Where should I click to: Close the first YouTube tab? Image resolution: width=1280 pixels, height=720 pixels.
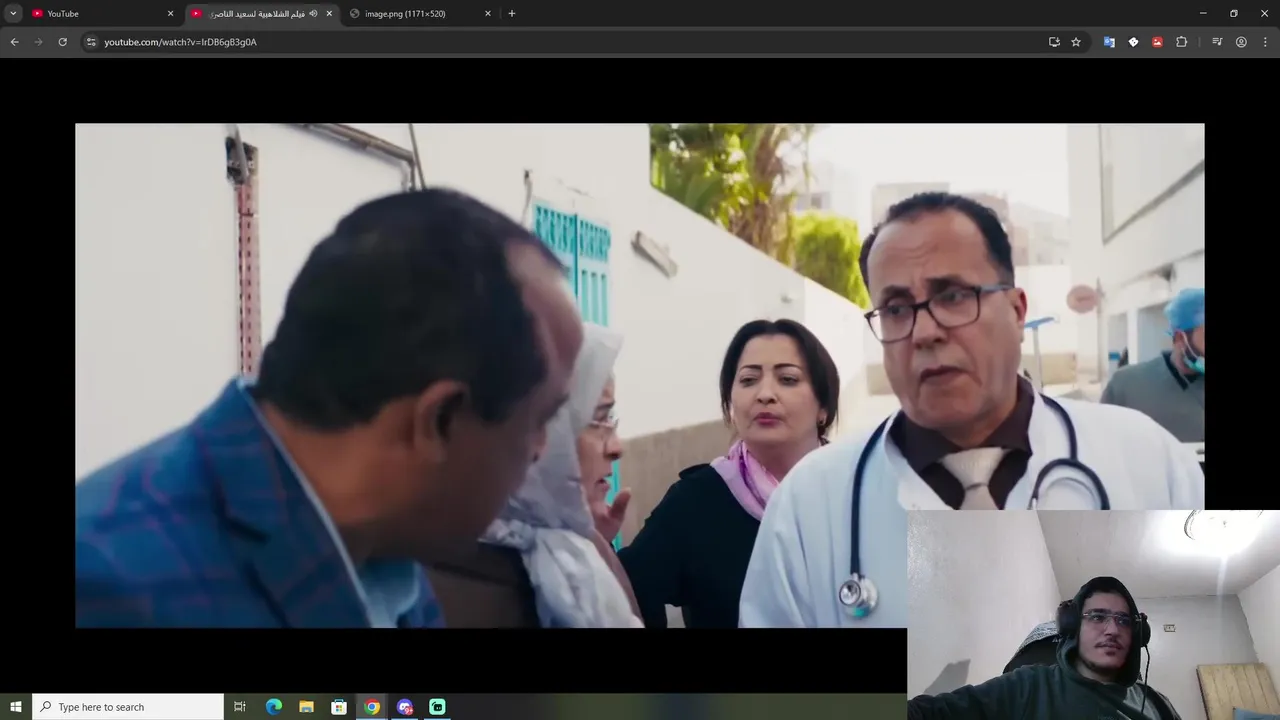170,14
